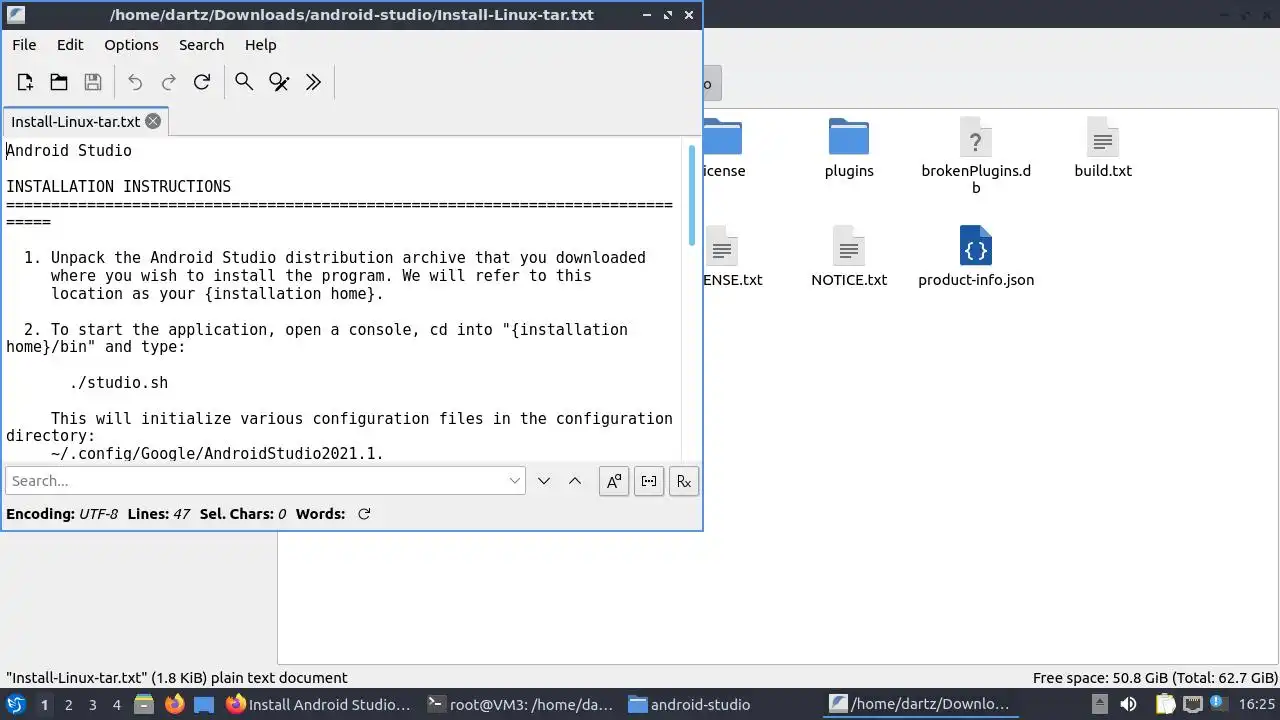Screen dimensions: 1280x720
Task: Select build.txt file in file manager
Action: click(1103, 148)
